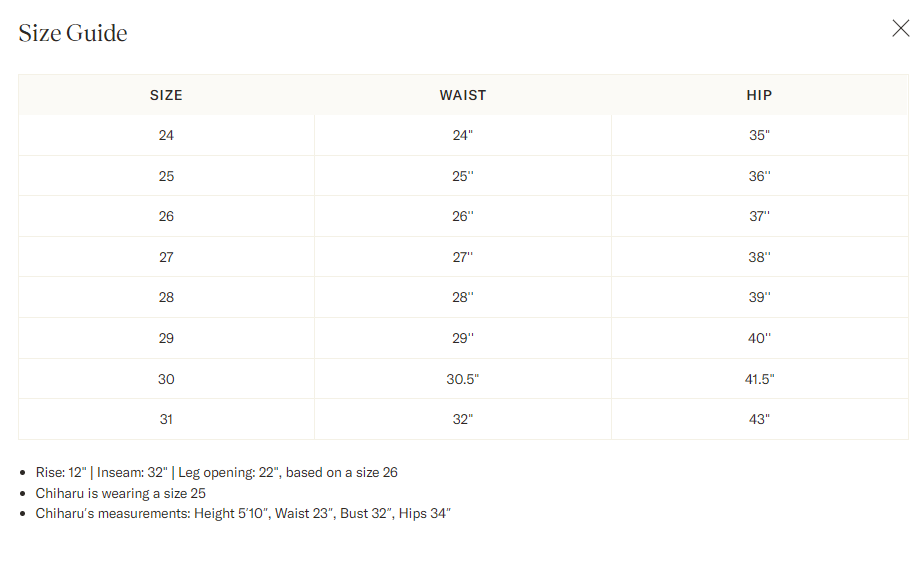This screenshot has height=565, width=917.
Task: Click the Size Guide heading
Action: (73, 33)
